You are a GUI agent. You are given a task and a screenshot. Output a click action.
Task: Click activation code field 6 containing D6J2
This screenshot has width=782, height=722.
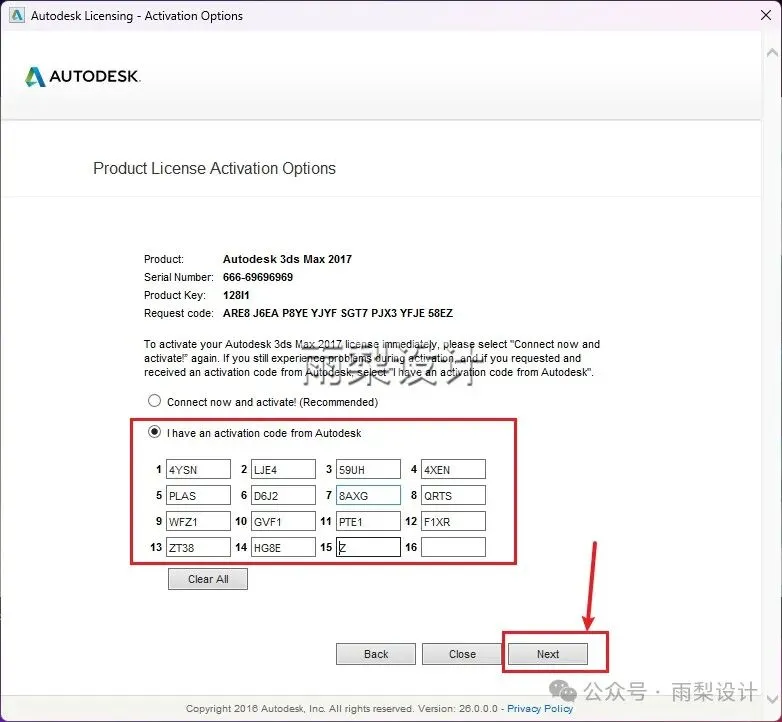coord(283,495)
